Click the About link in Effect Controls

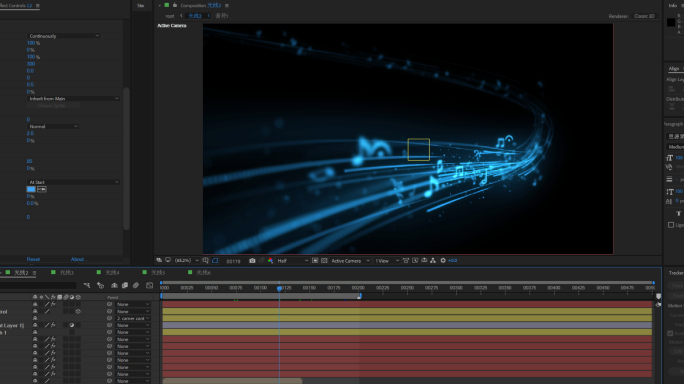(x=79, y=259)
